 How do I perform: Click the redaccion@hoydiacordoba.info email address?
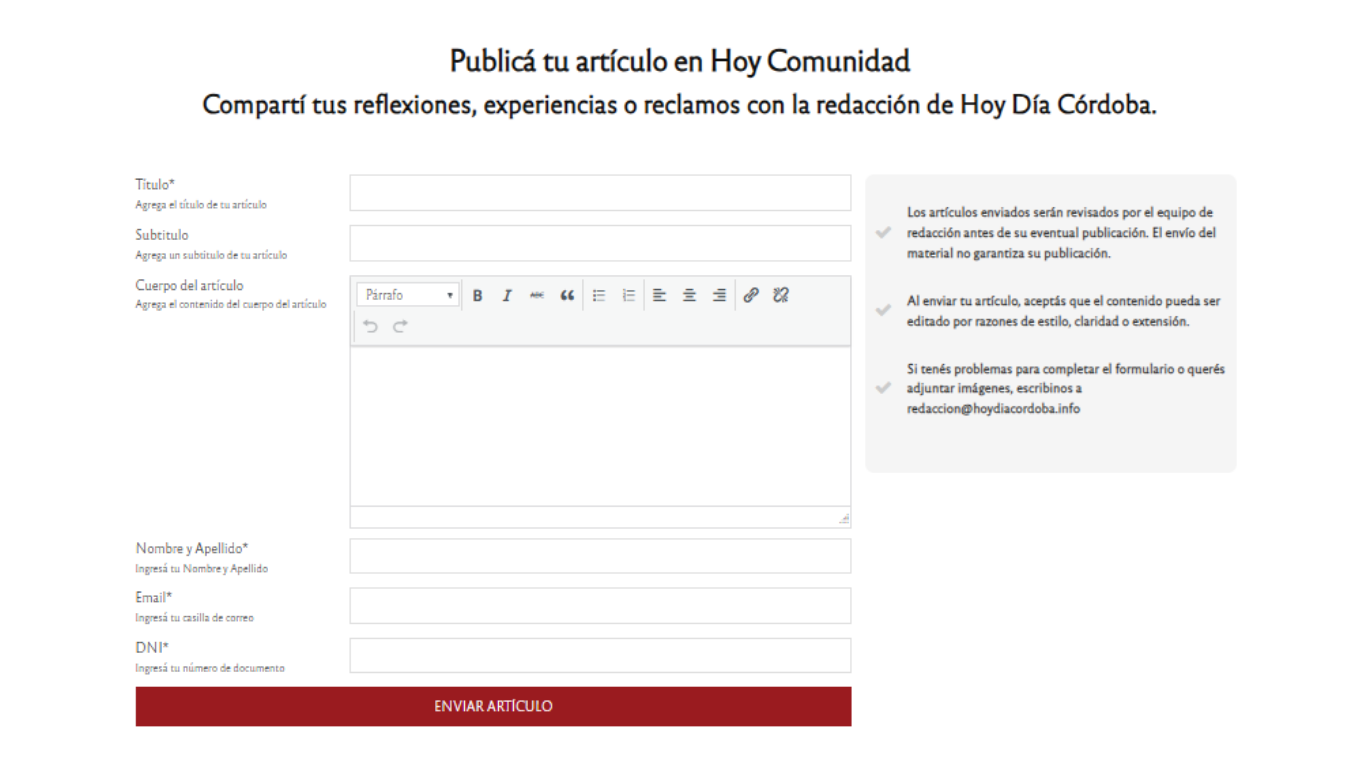coord(993,409)
